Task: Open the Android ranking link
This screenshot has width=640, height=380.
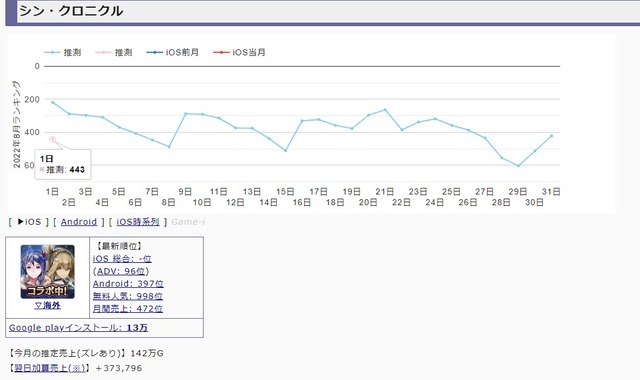Action: [79, 222]
